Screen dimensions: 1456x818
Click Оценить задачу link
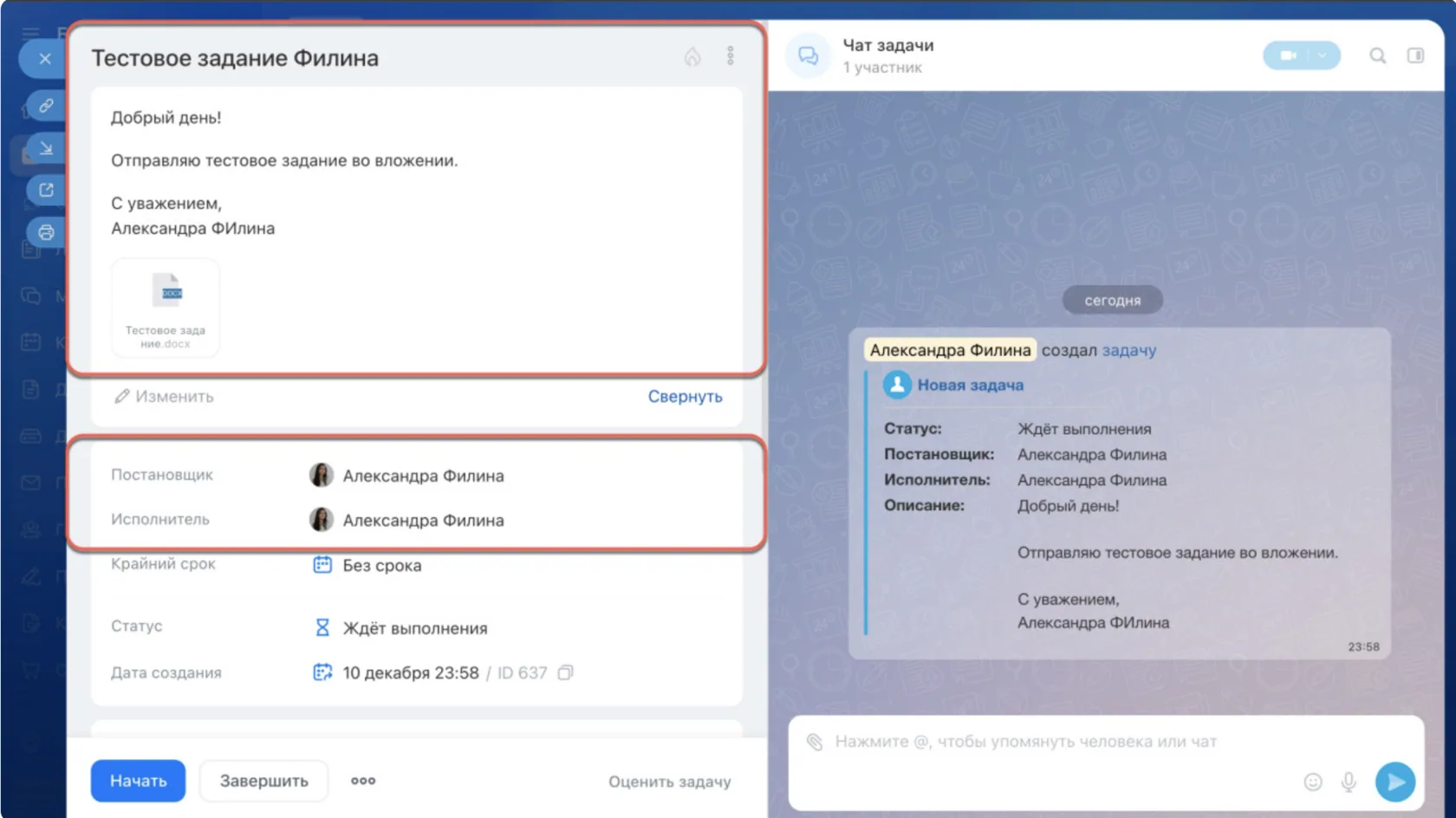coord(670,782)
